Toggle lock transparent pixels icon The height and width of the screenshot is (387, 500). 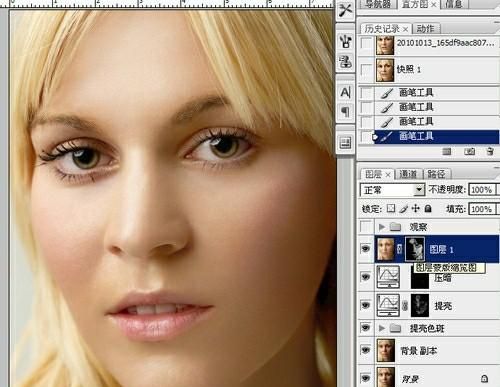(x=391, y=209)
